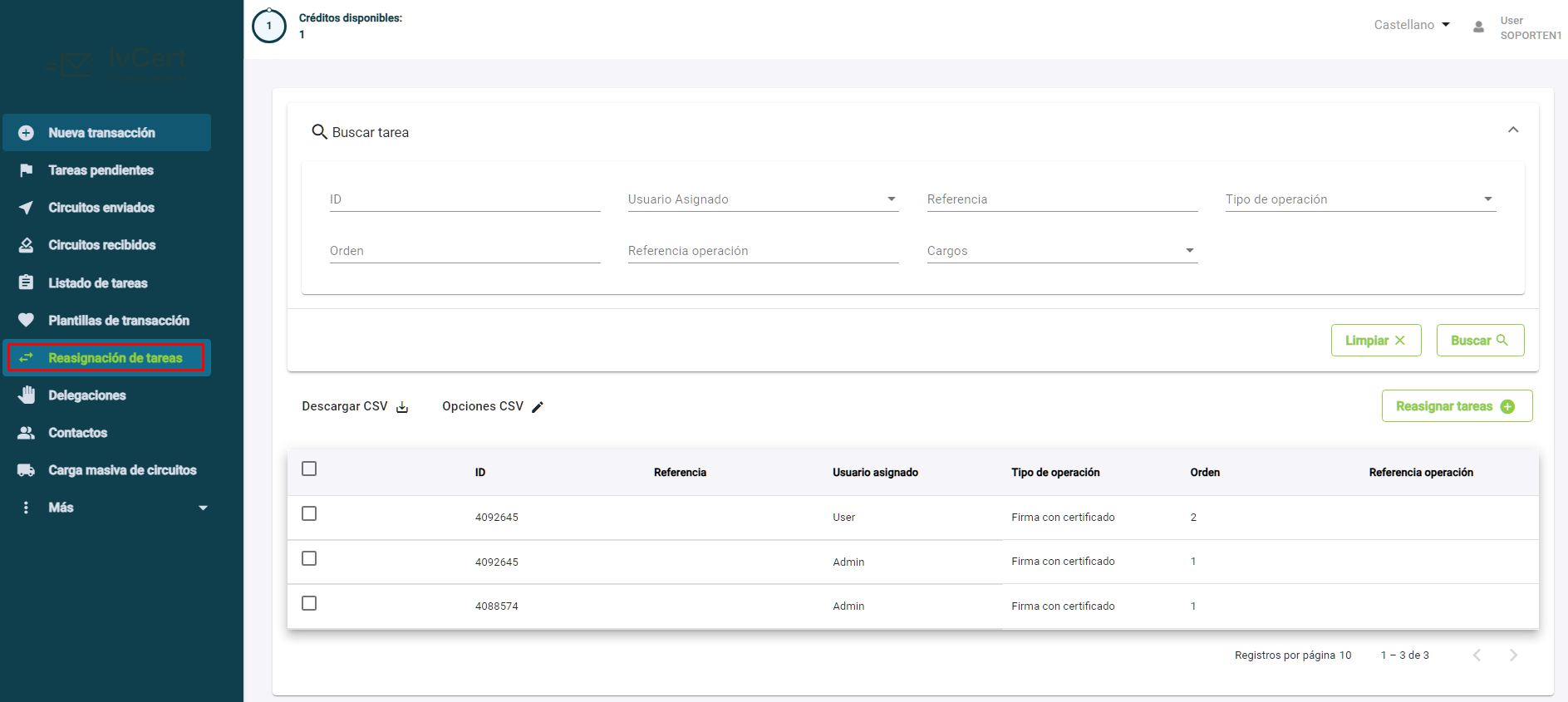The width and height of the screenshot is (1568, 702).
Task: Click the Buscar button
Action: pos(1480,341)
